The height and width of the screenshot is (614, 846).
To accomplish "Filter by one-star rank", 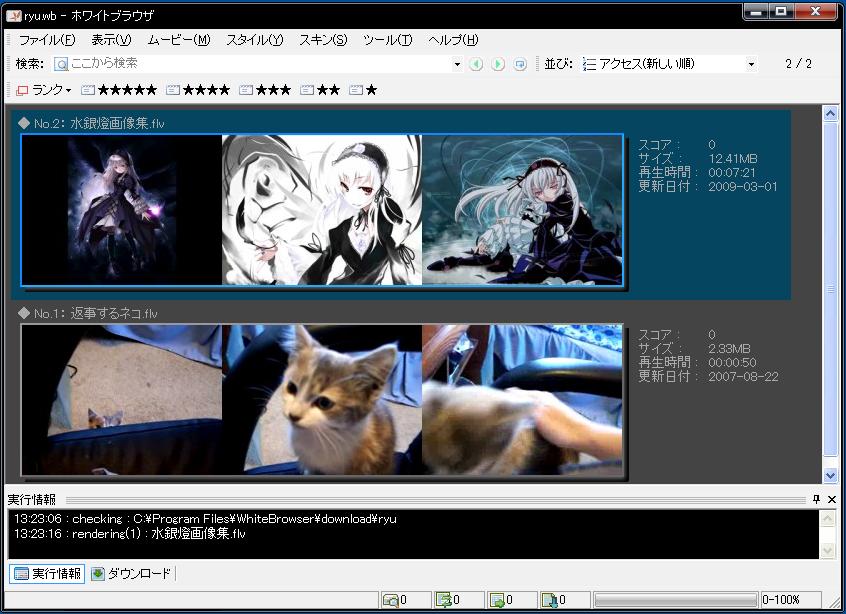I will coord(363,90).
